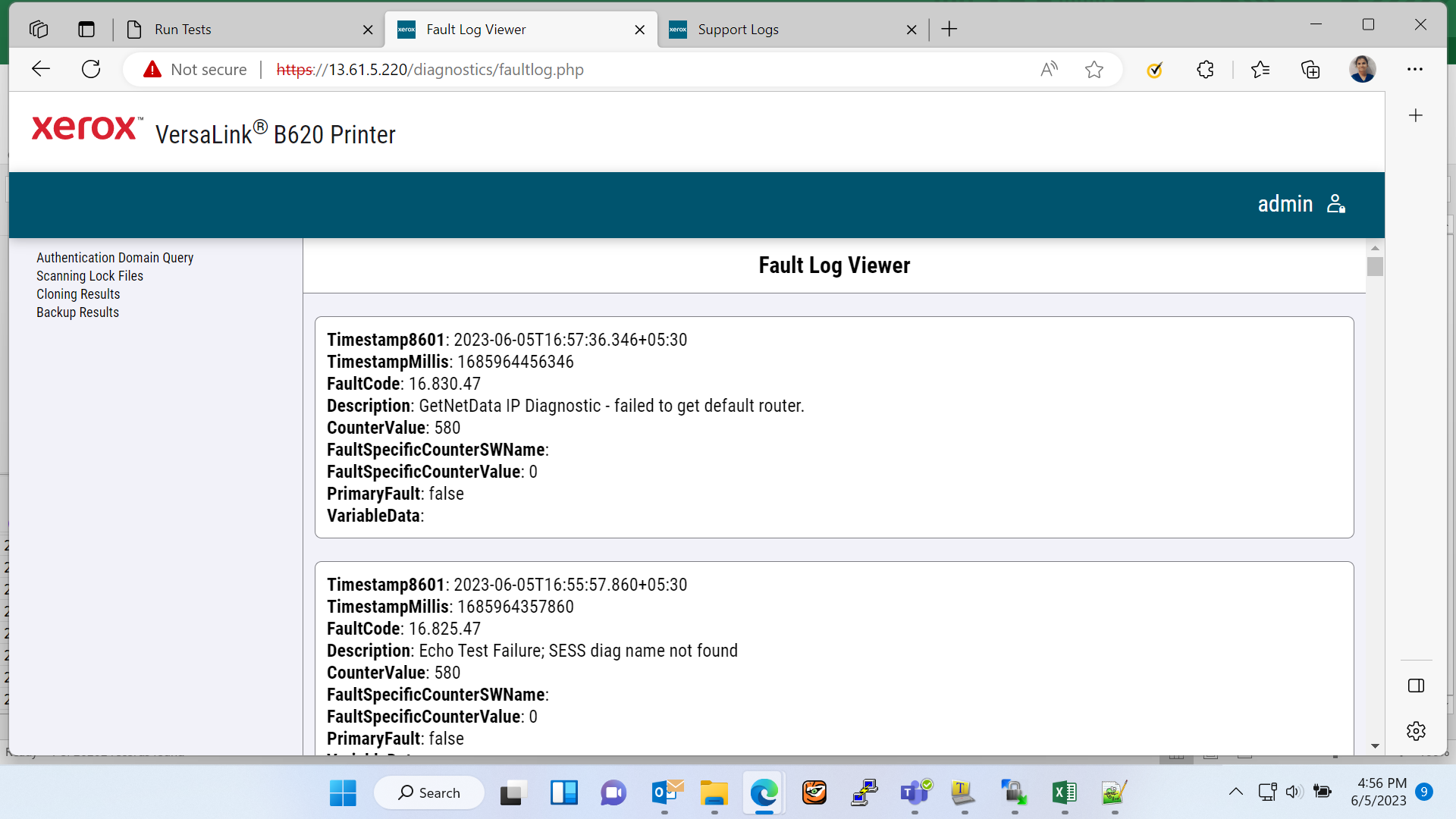Screen dimensions: 1456x819
Task: Reload the Fault Log Viewer page
Action: tap(91, 69)
